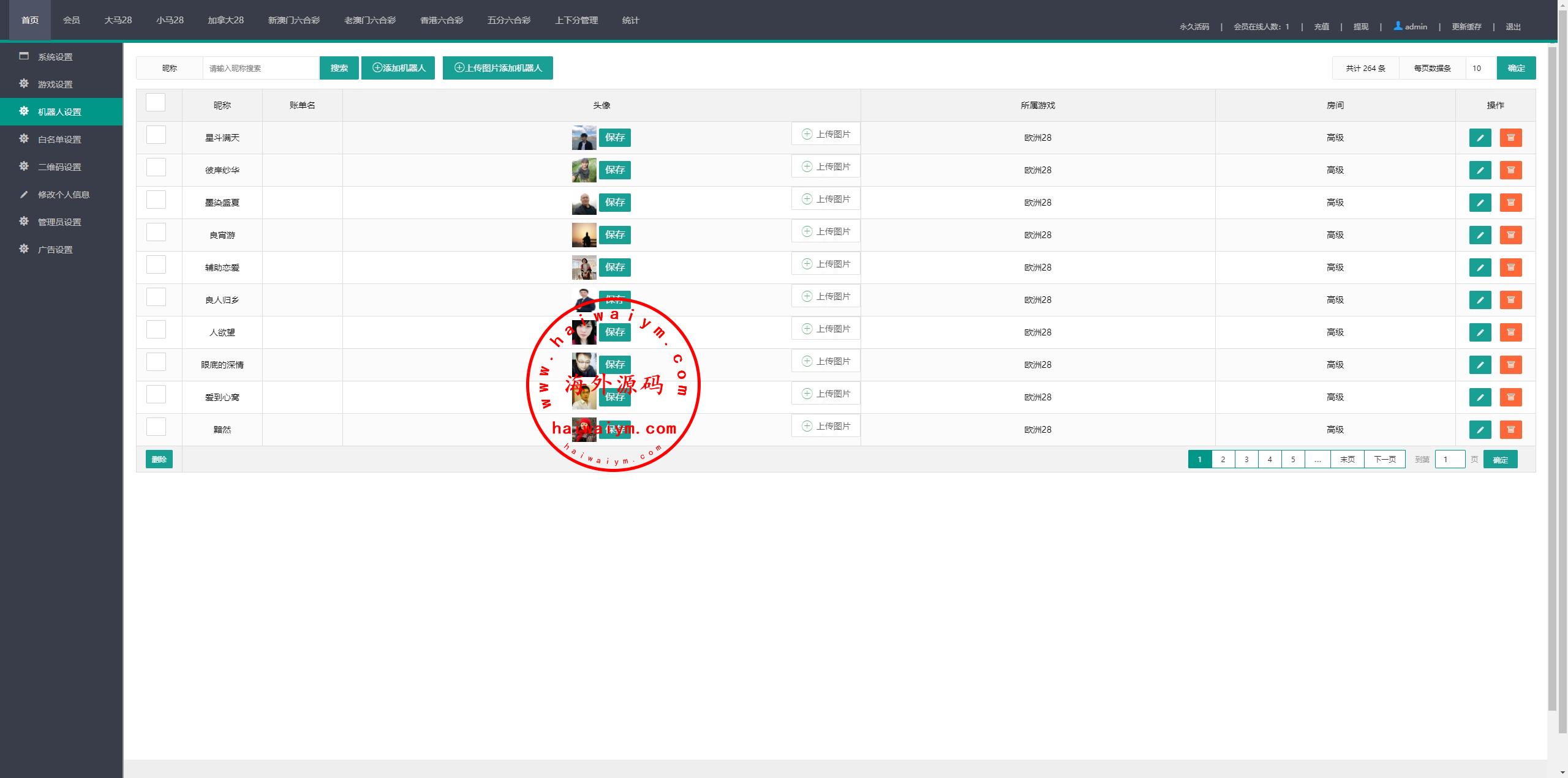Open 系统设置 in the sidebar

(55, 57)
